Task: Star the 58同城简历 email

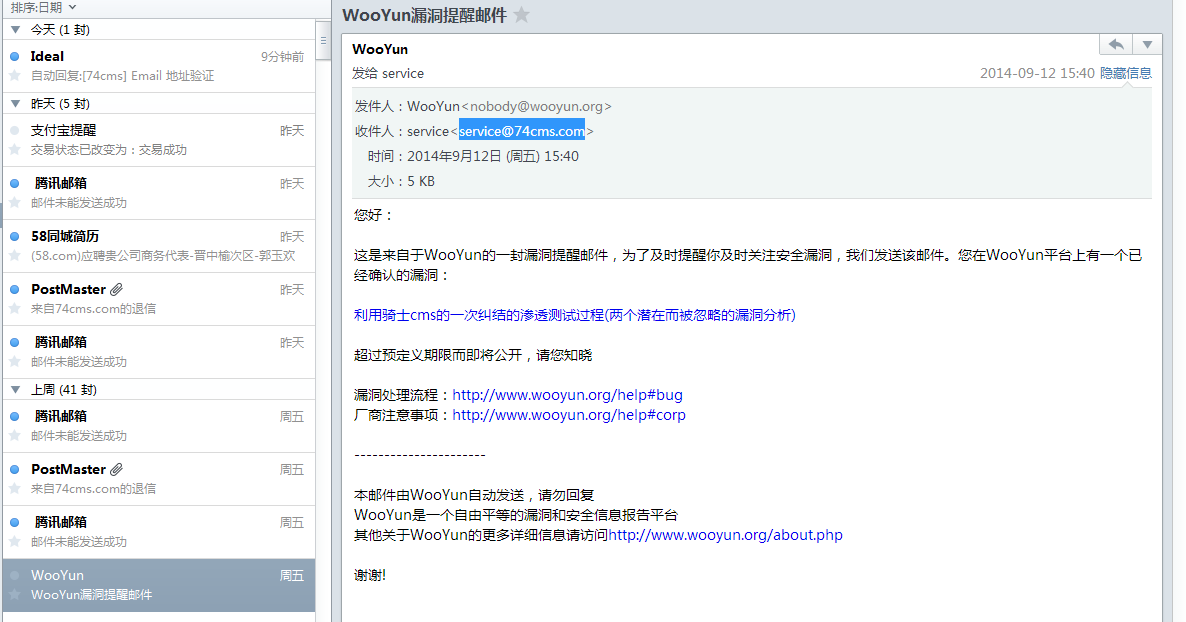Action: (14, 256)
